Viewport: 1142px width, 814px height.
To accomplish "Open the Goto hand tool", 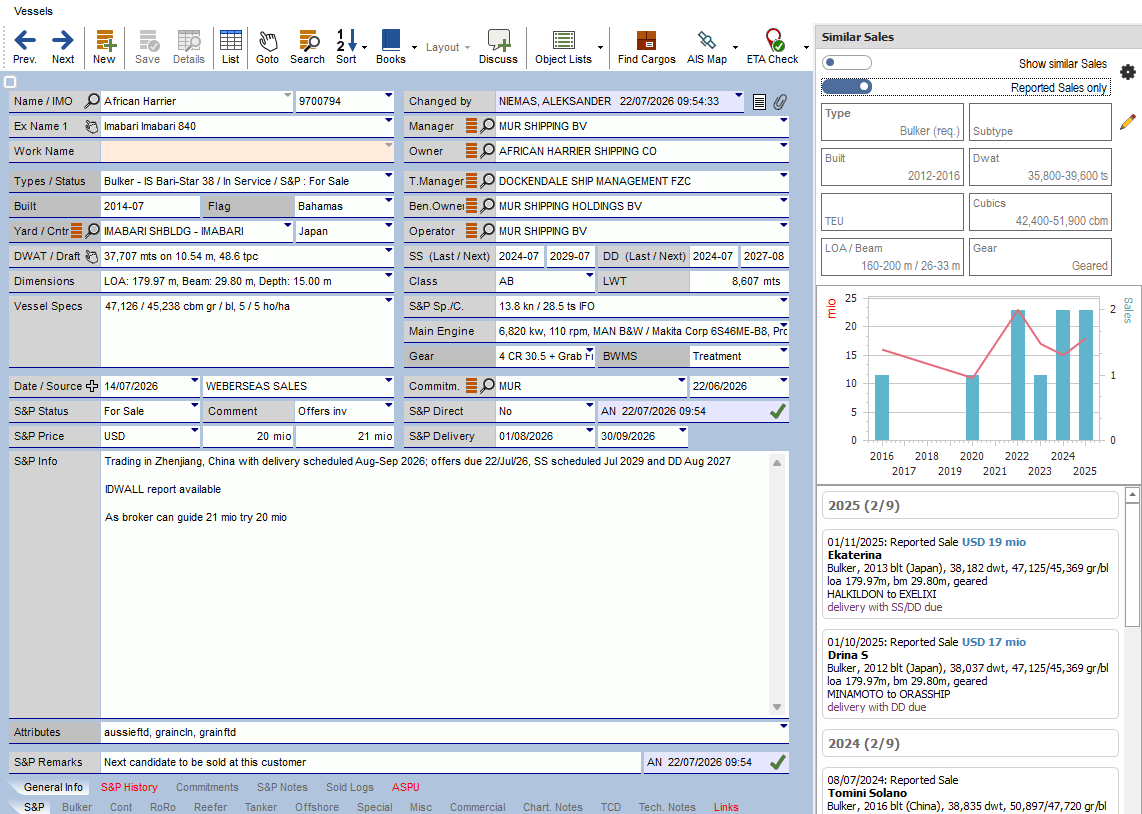I will tap(267, 47).
